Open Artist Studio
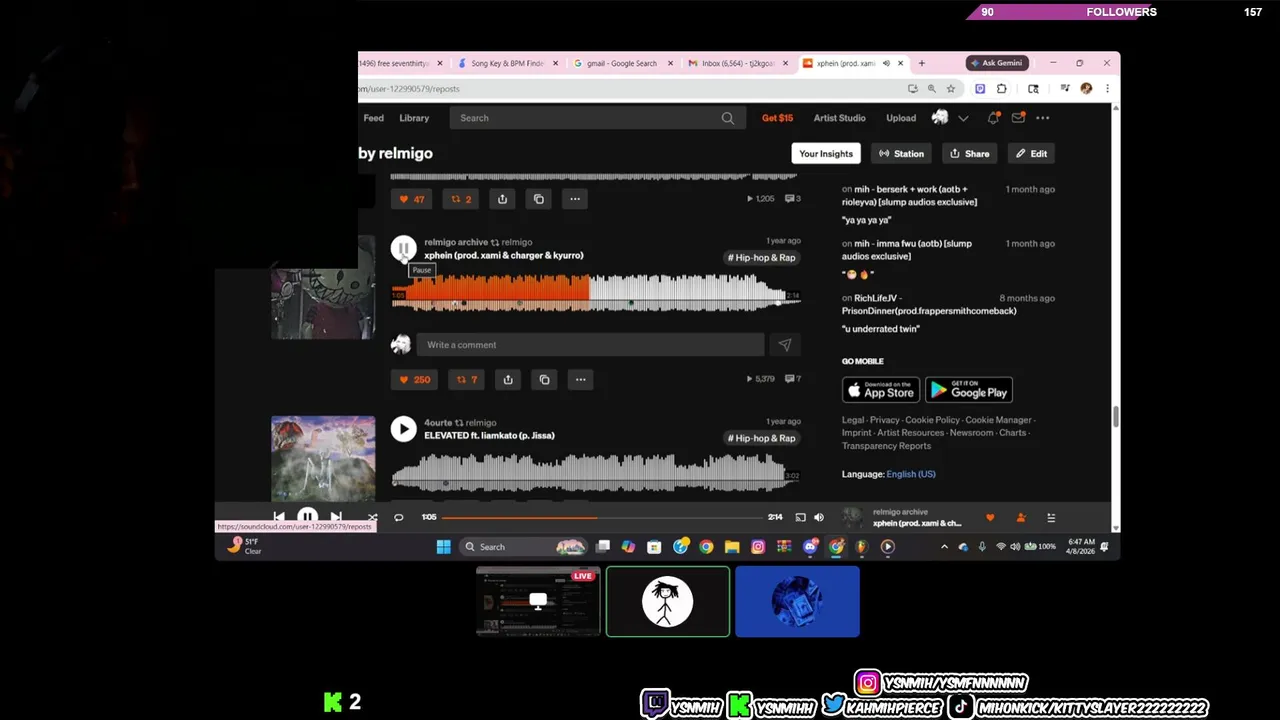This screenshot has height=720, width=1280. 839,118
